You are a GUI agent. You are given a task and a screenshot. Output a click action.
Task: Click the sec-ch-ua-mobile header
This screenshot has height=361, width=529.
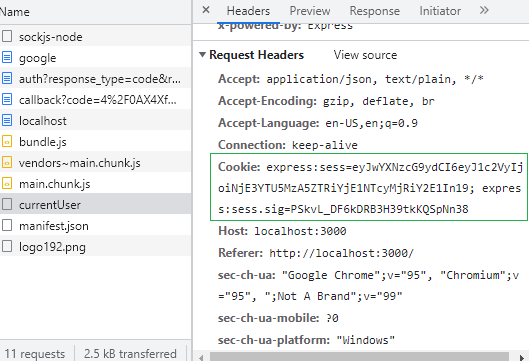278,318
